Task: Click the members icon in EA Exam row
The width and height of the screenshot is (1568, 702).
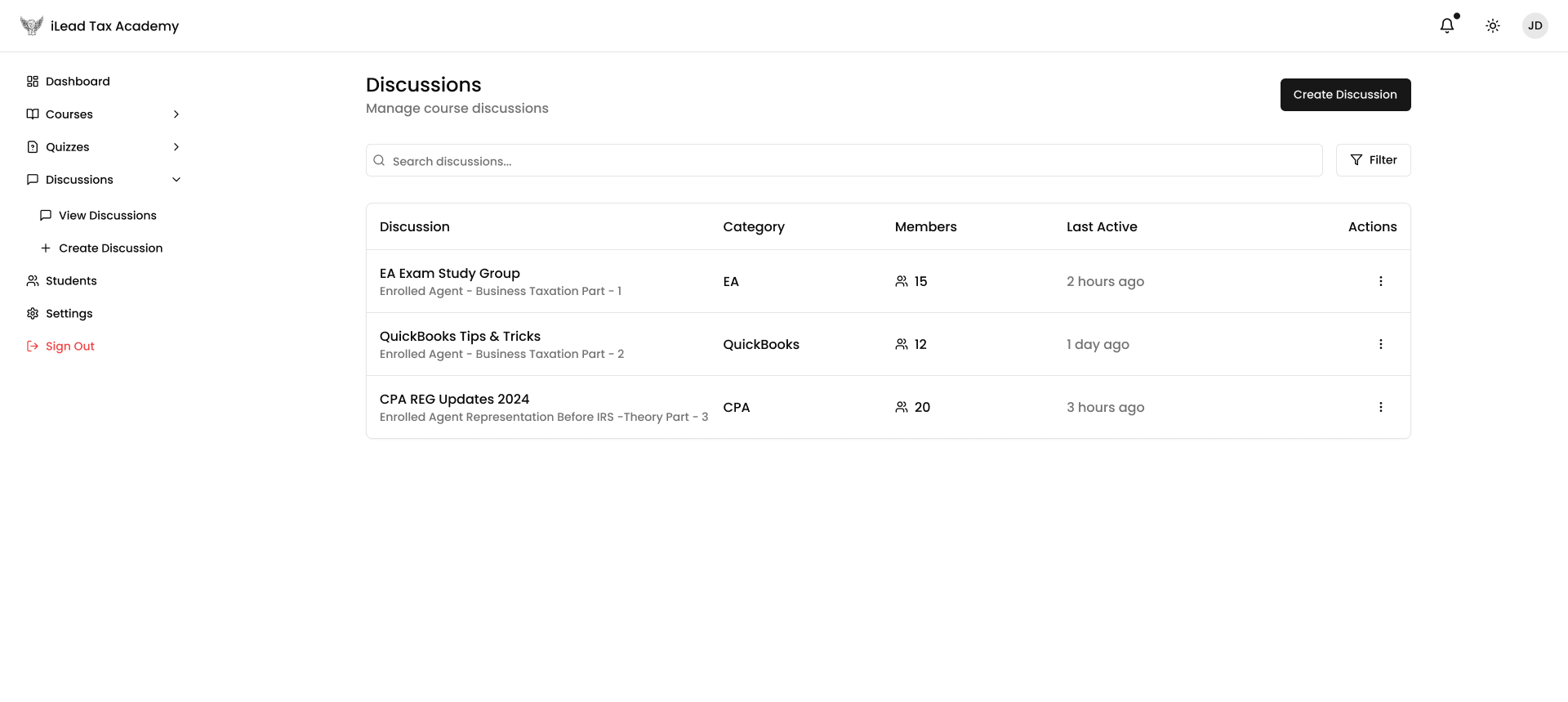Action: point(901,281)
